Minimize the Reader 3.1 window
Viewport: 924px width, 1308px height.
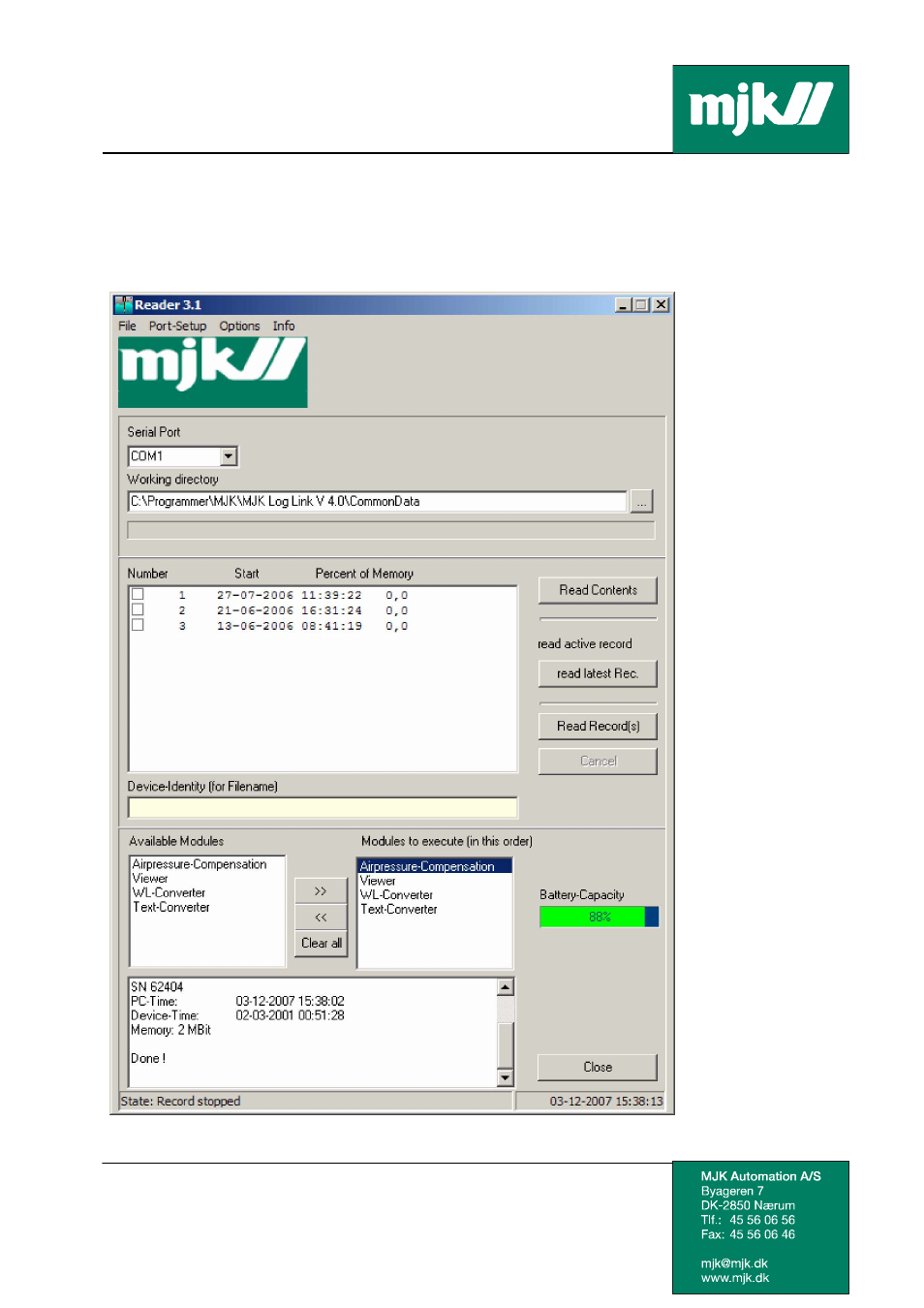tap(623, 304)
